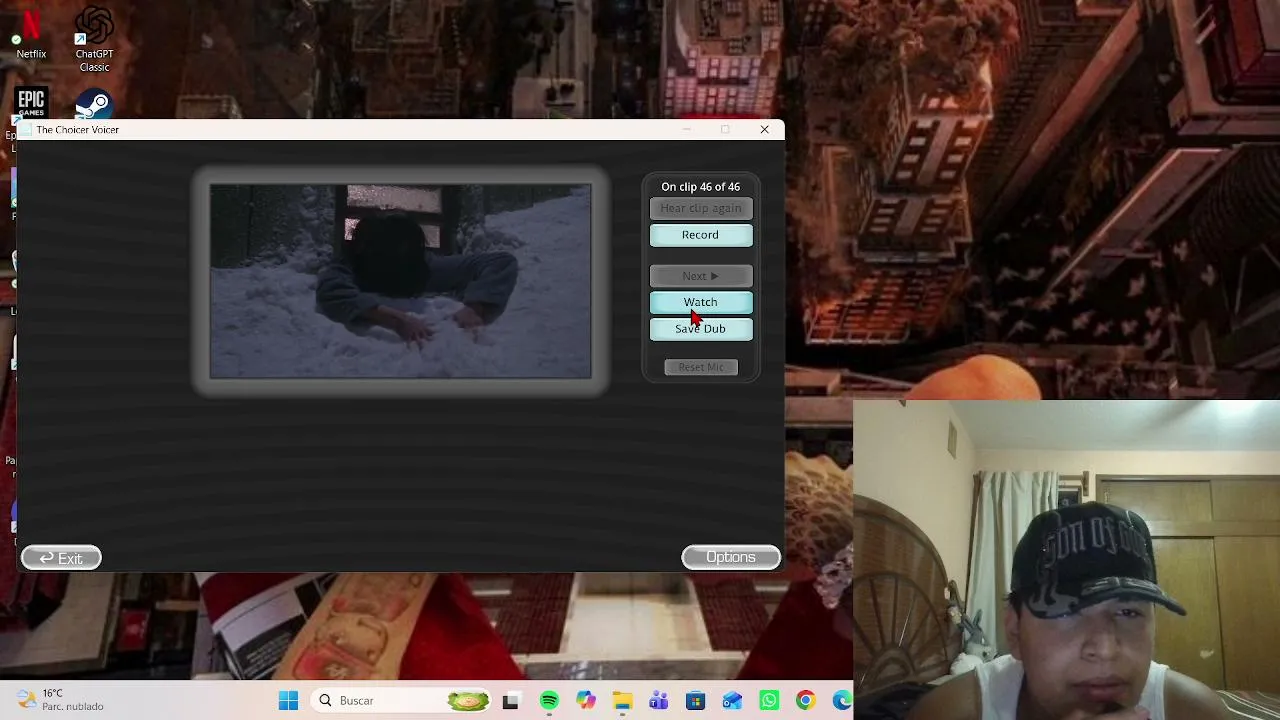The width and height of the screenshot is (1280, 720).
Task: Open Microsoft Edge from the taskbar
Action: (842, 701)
